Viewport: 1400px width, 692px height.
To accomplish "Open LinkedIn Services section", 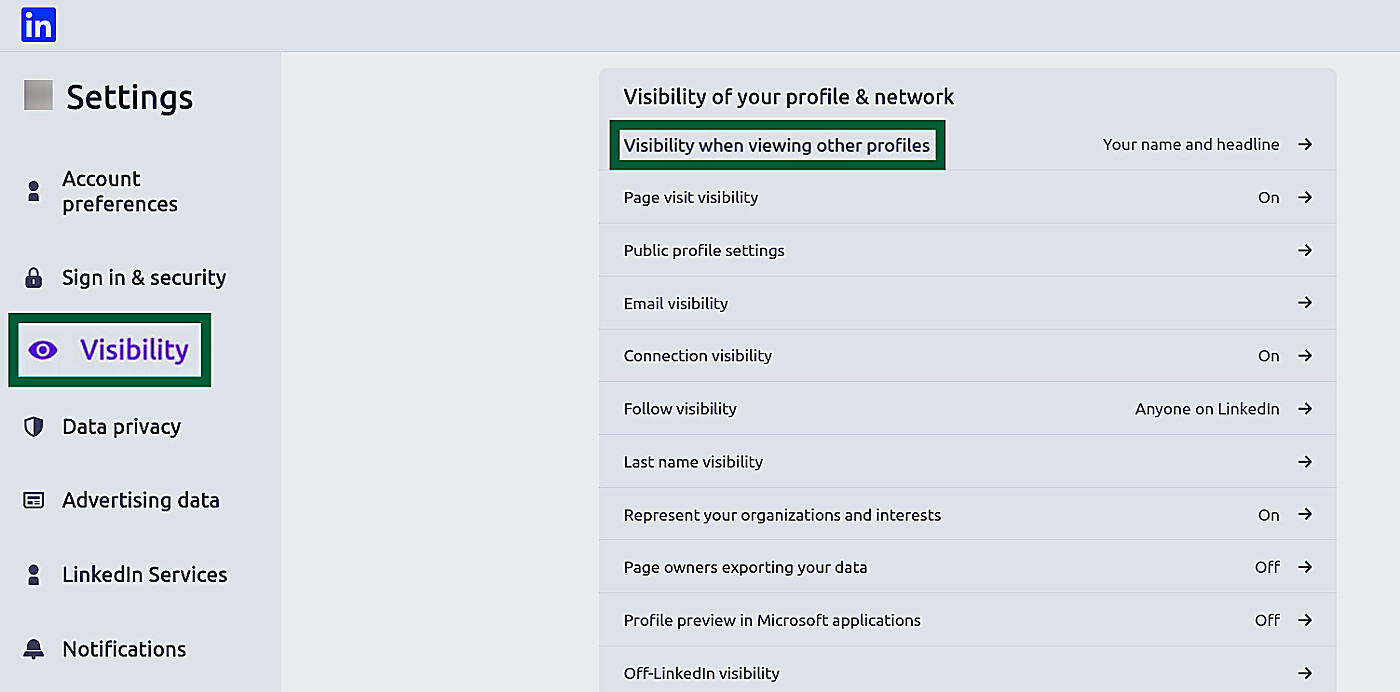I will click(x=145, y=575).
